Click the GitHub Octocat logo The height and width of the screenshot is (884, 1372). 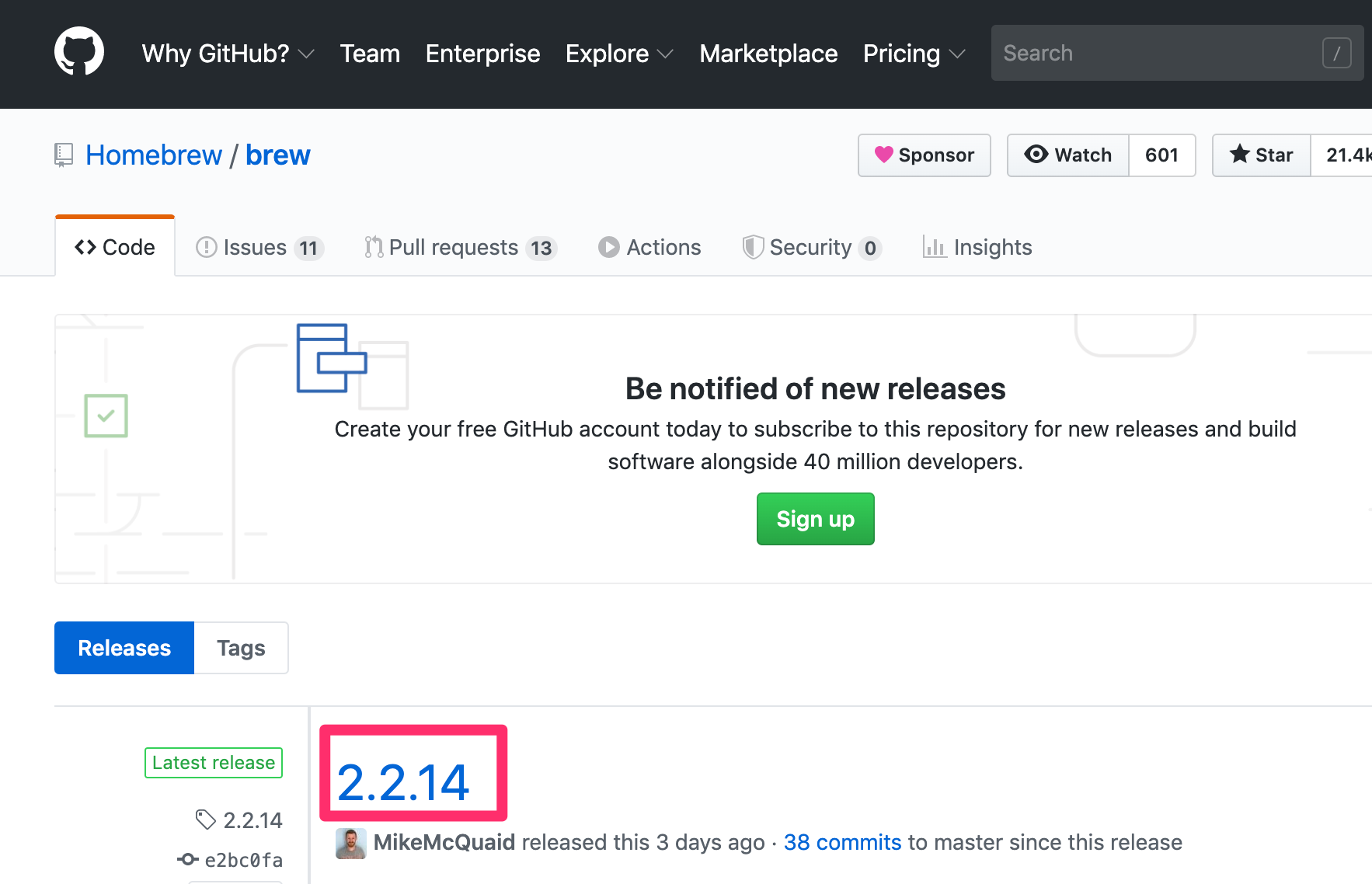79,52
